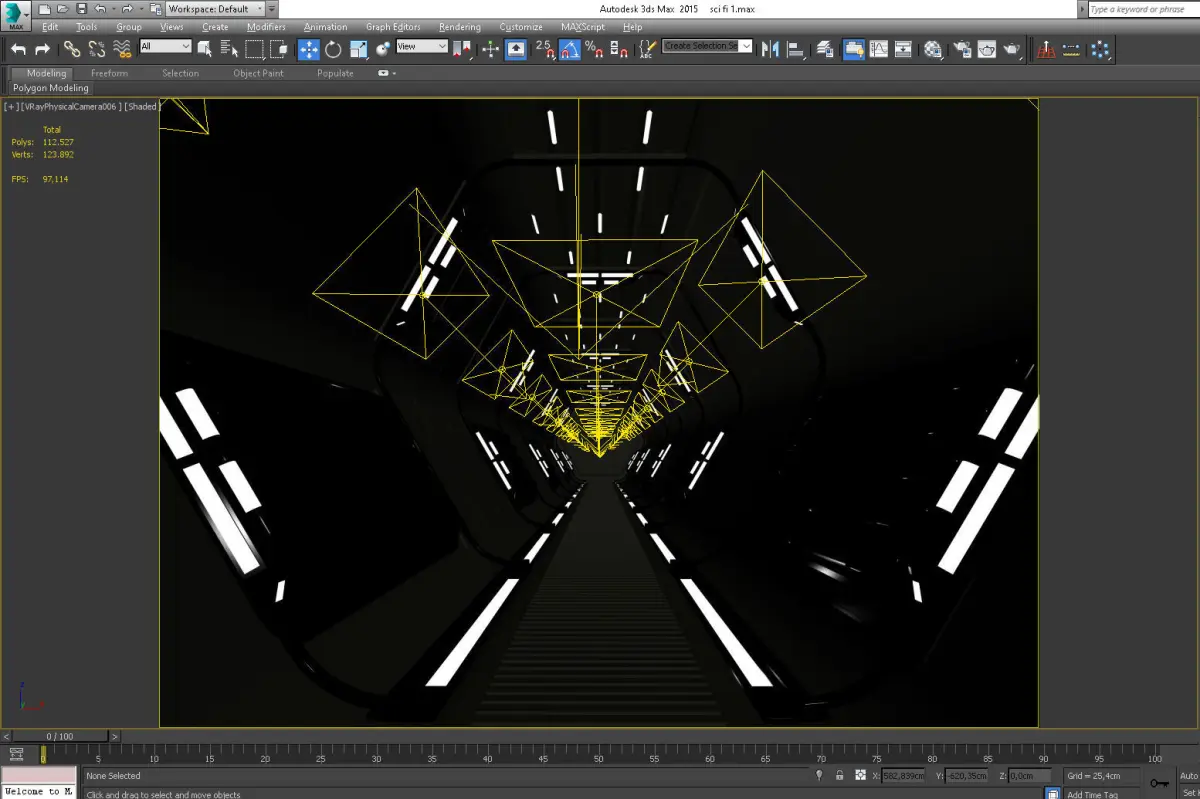This screenshot has height=799, width=1200.
Task: Click the VRayPhysicalCamera006 viewport label
Action: [70, 106]
